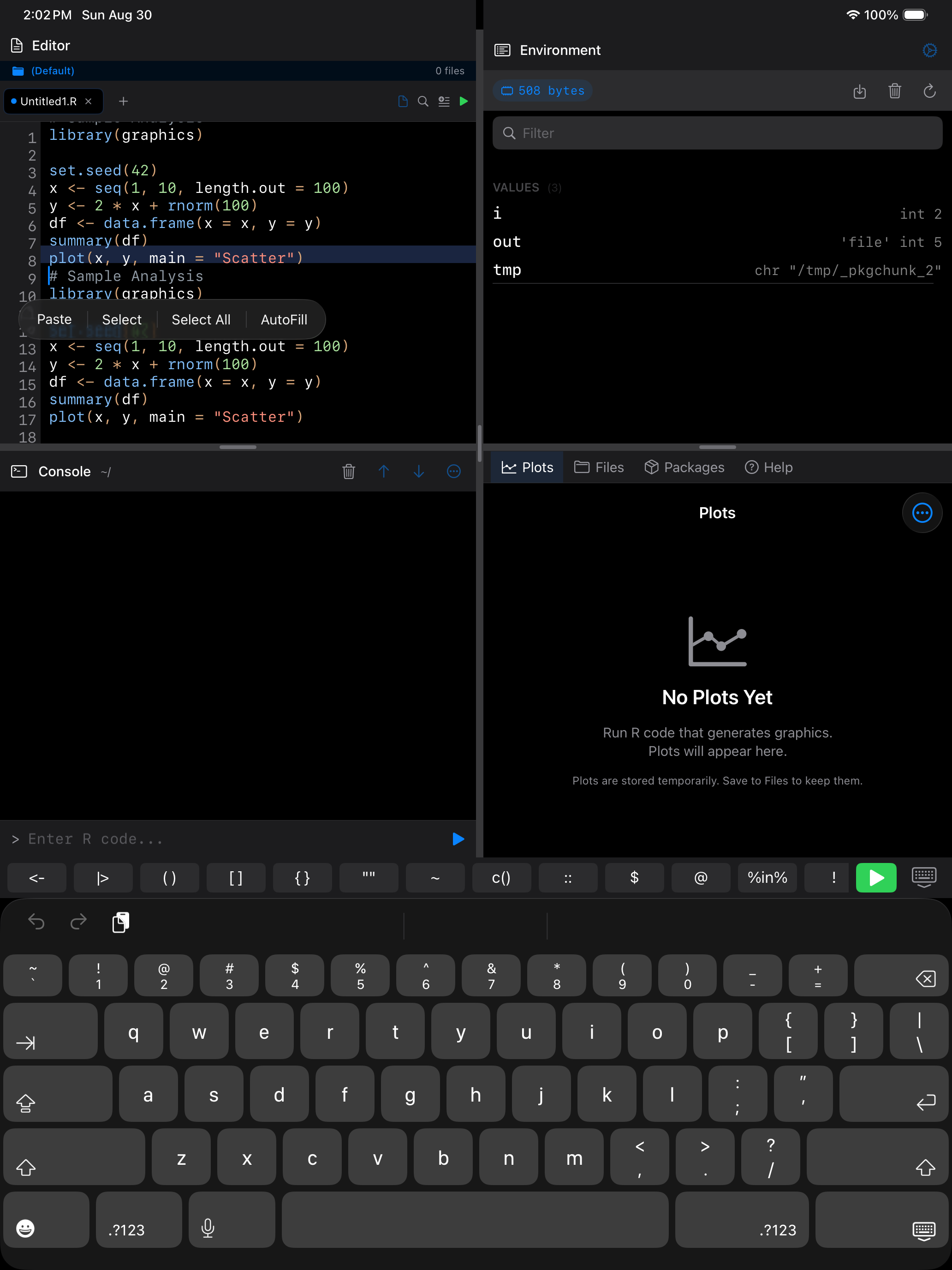This screenshot has width=952, height=1270.
Task: Tap the Wi-Fi status icon
Action: [853, 15]
